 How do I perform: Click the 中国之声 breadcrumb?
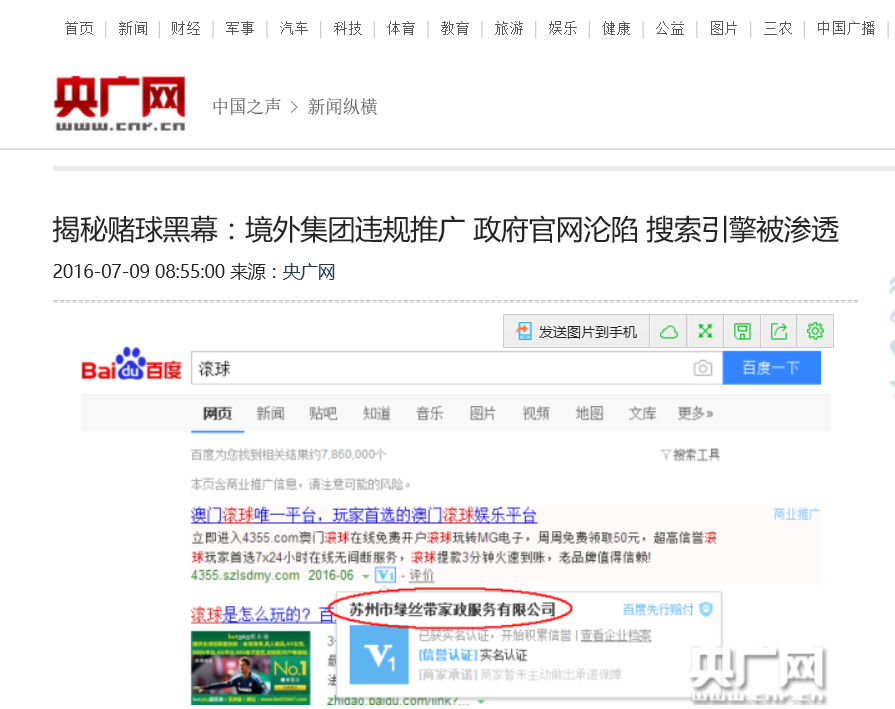247,107
